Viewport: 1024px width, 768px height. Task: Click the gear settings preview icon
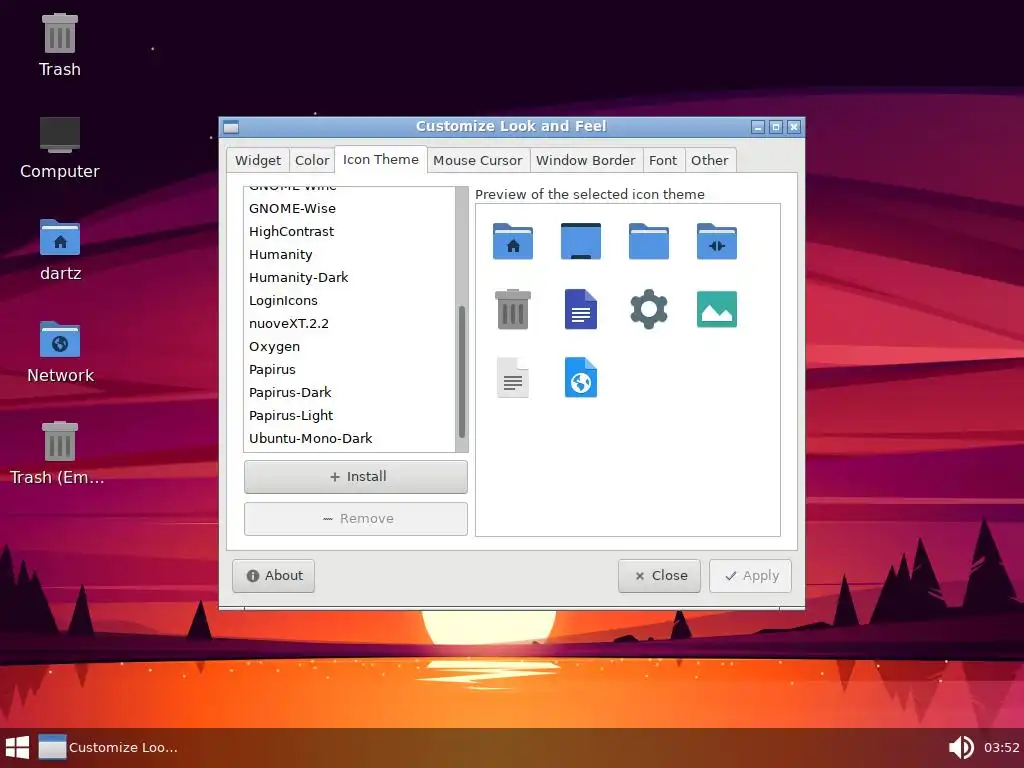pos(648,310)
